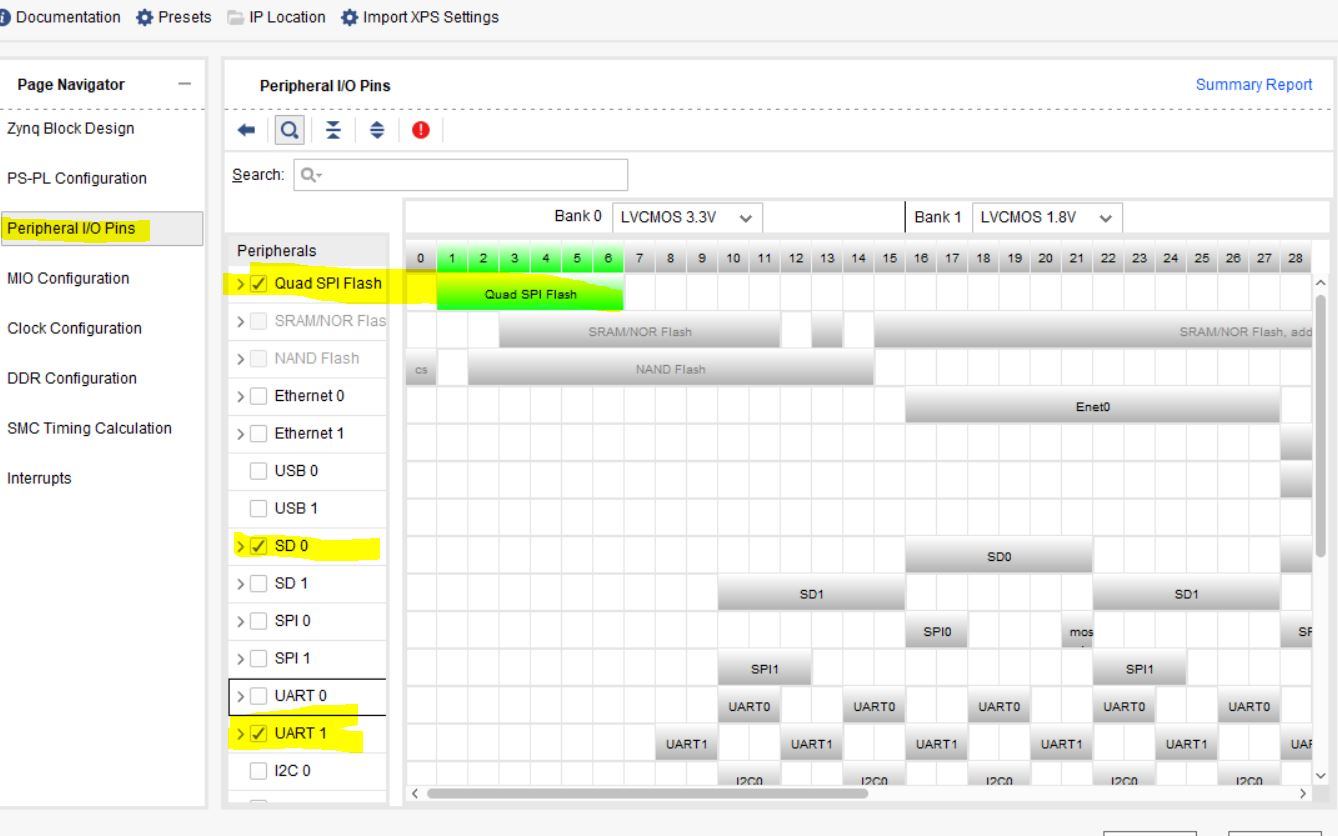Open the PS-PL Configuration page
Viewport: 1338px width, 836px height.
77,178
